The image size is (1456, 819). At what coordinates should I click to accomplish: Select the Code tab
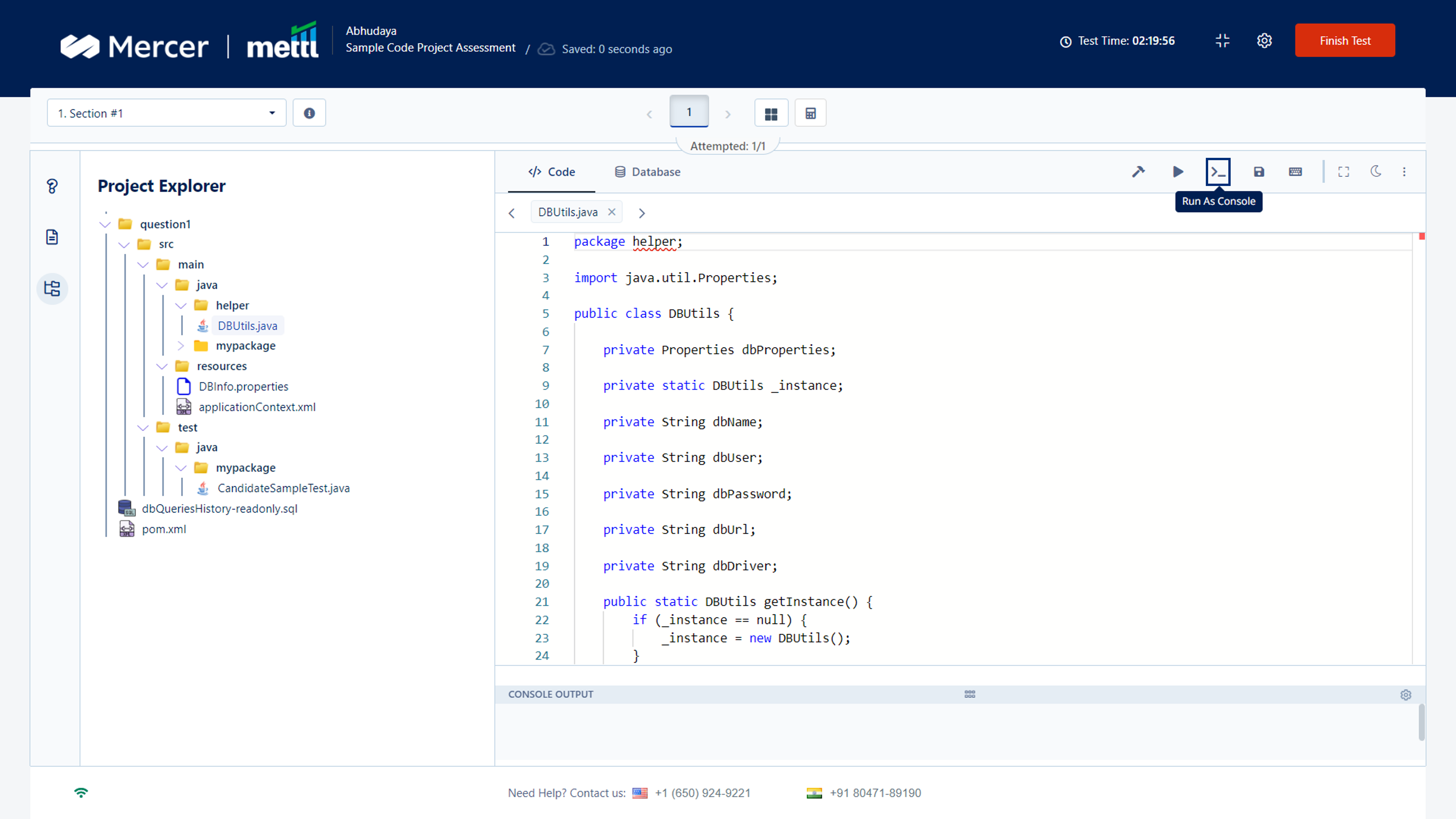(552, 172)
